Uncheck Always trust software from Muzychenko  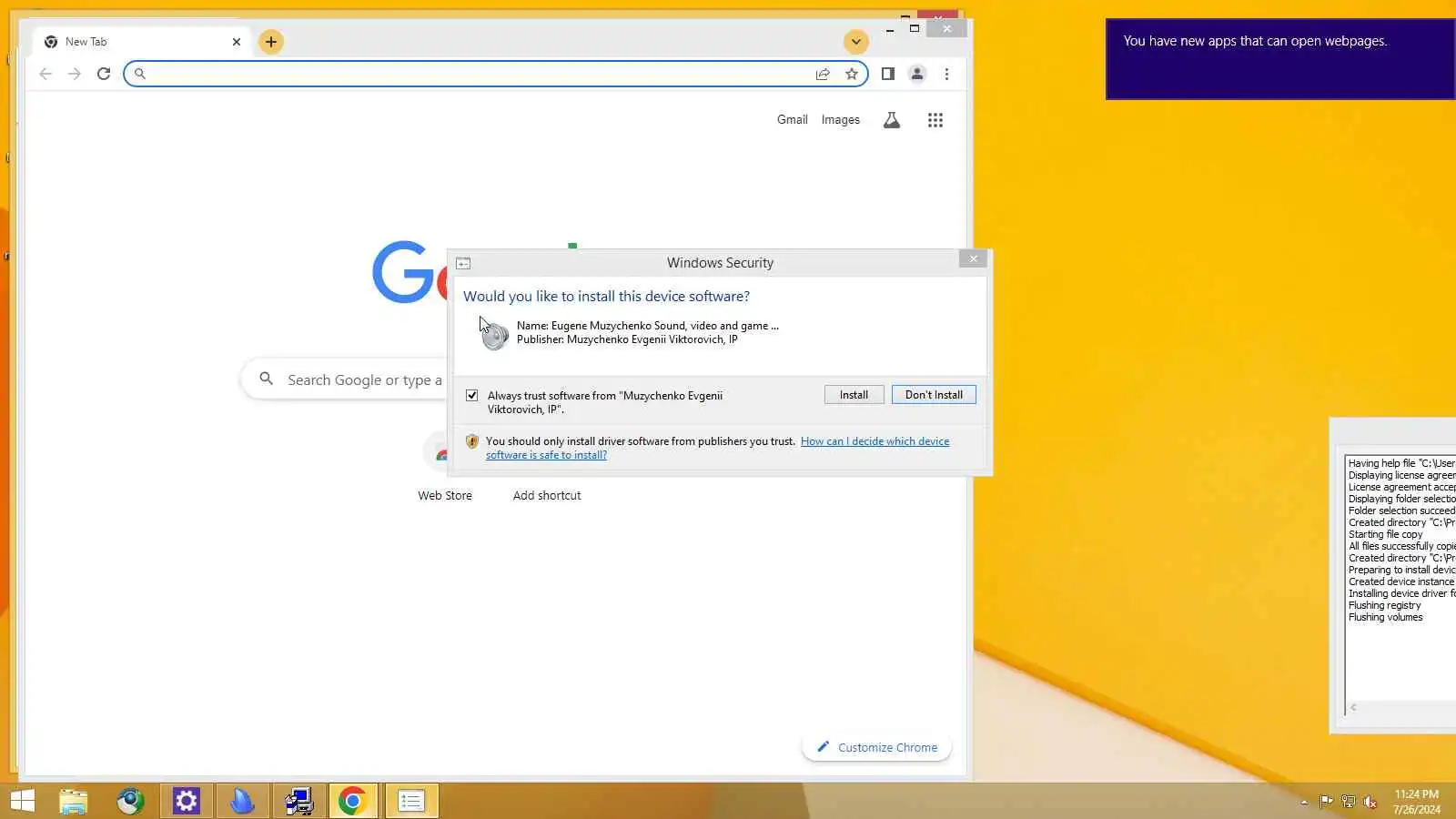point(471,395)
